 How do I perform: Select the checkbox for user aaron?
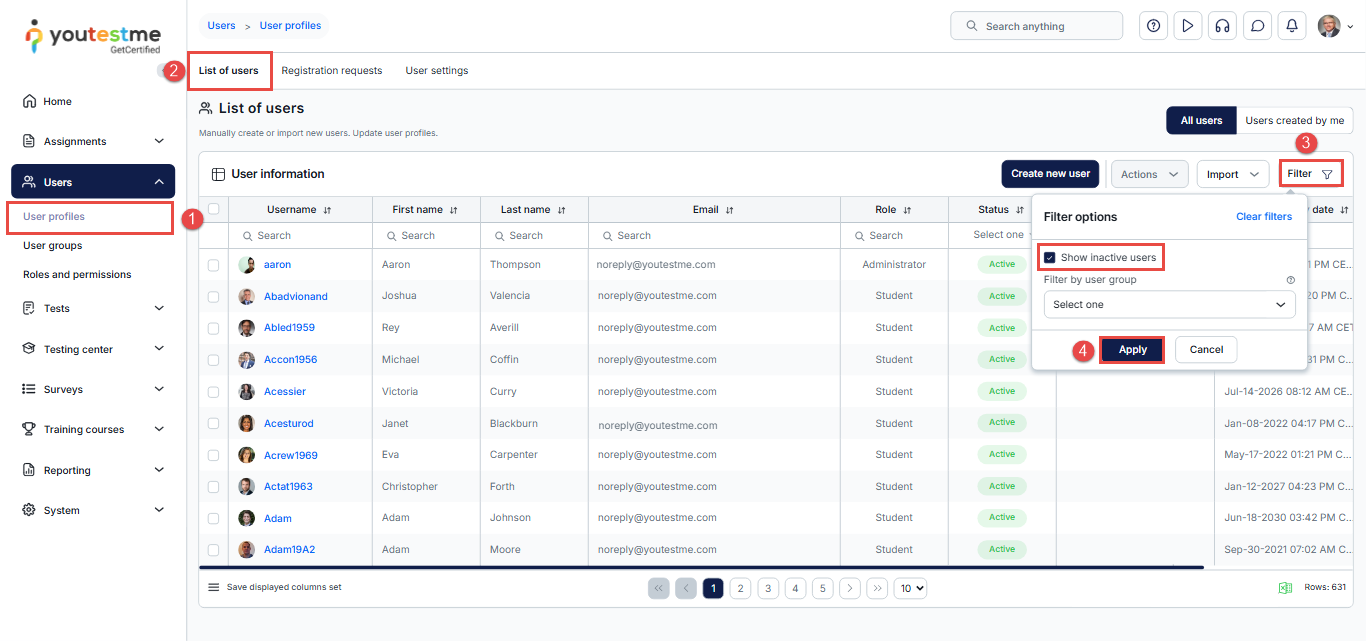point(213,265)
